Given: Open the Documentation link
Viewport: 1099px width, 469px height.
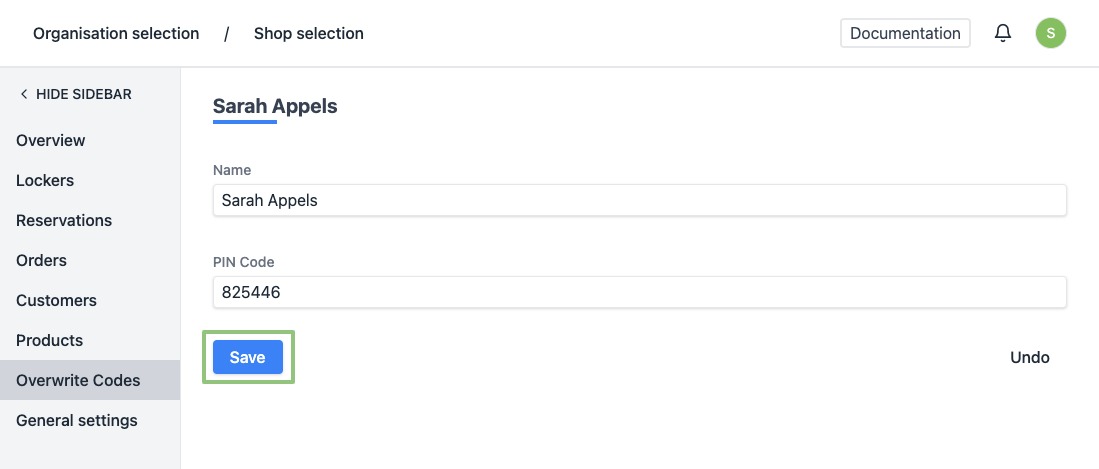Looking at the screenshot, I should point(905,34).
